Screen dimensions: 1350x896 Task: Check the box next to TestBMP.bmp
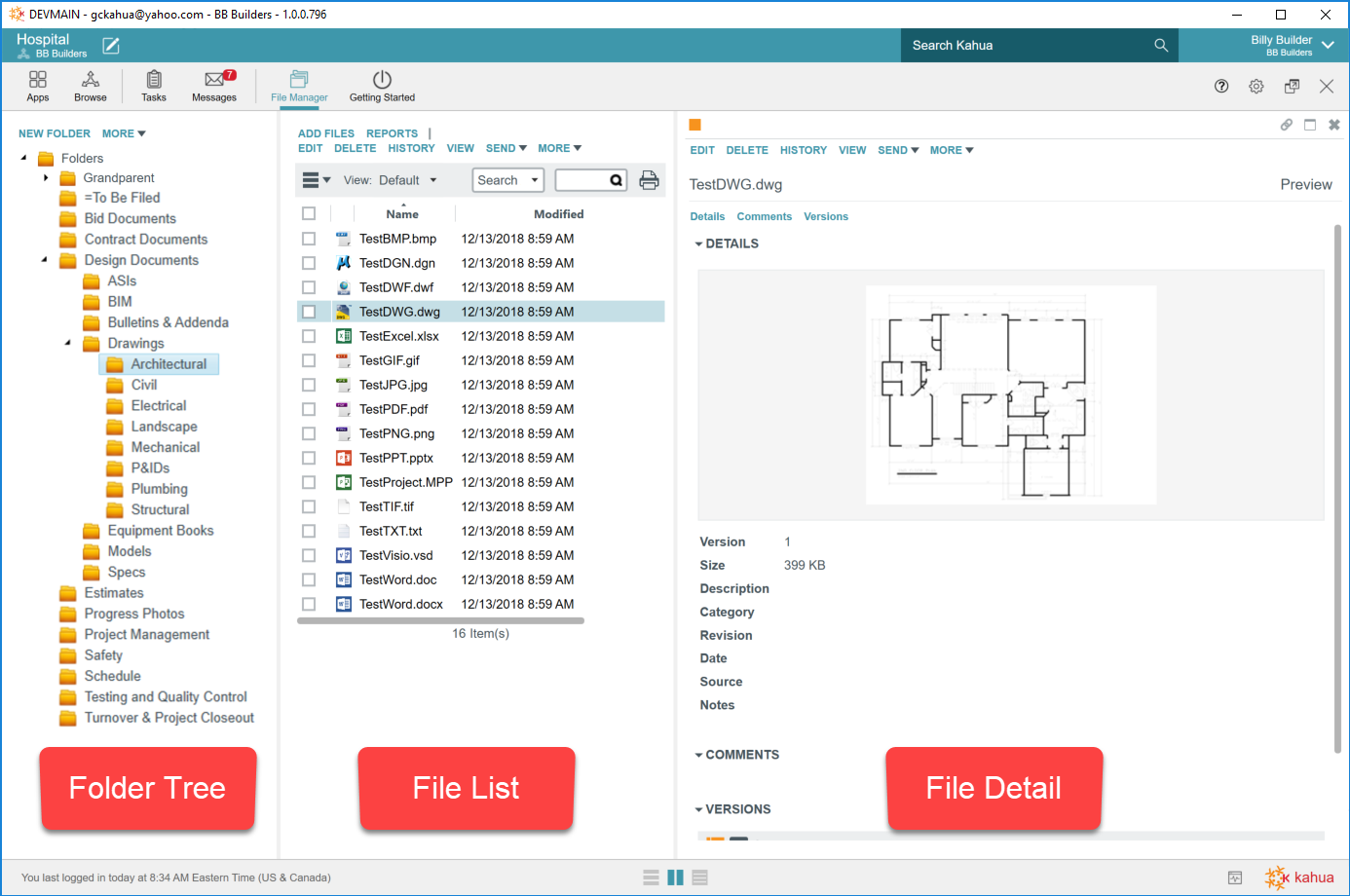tap(309, 239)
